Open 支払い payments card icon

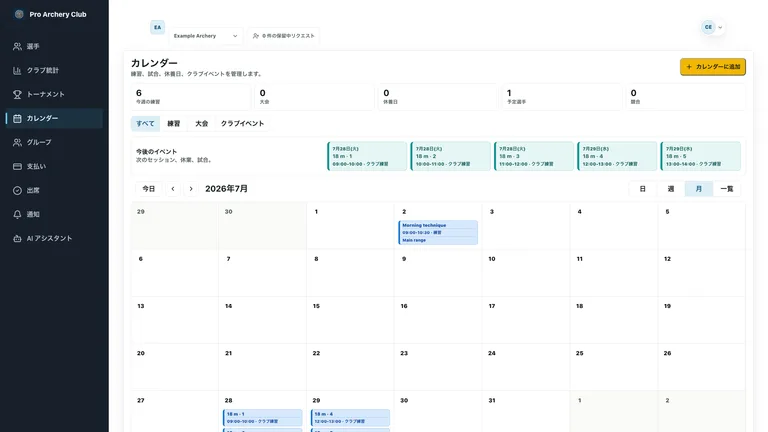click(17, 167)
